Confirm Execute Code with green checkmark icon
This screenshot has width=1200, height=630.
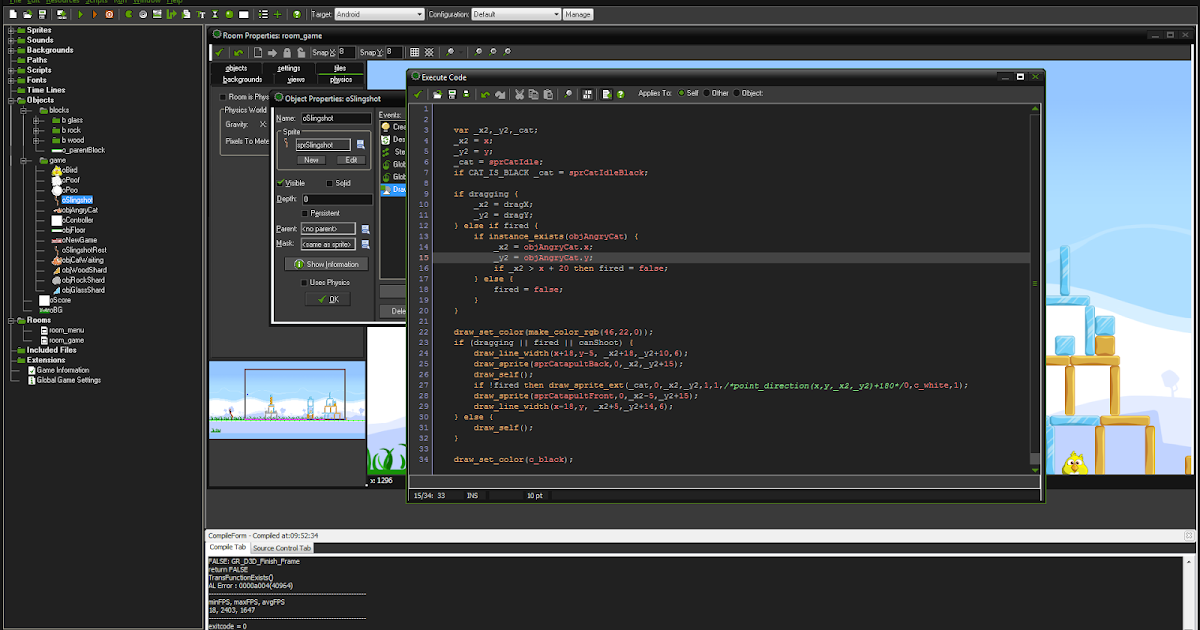418,94
